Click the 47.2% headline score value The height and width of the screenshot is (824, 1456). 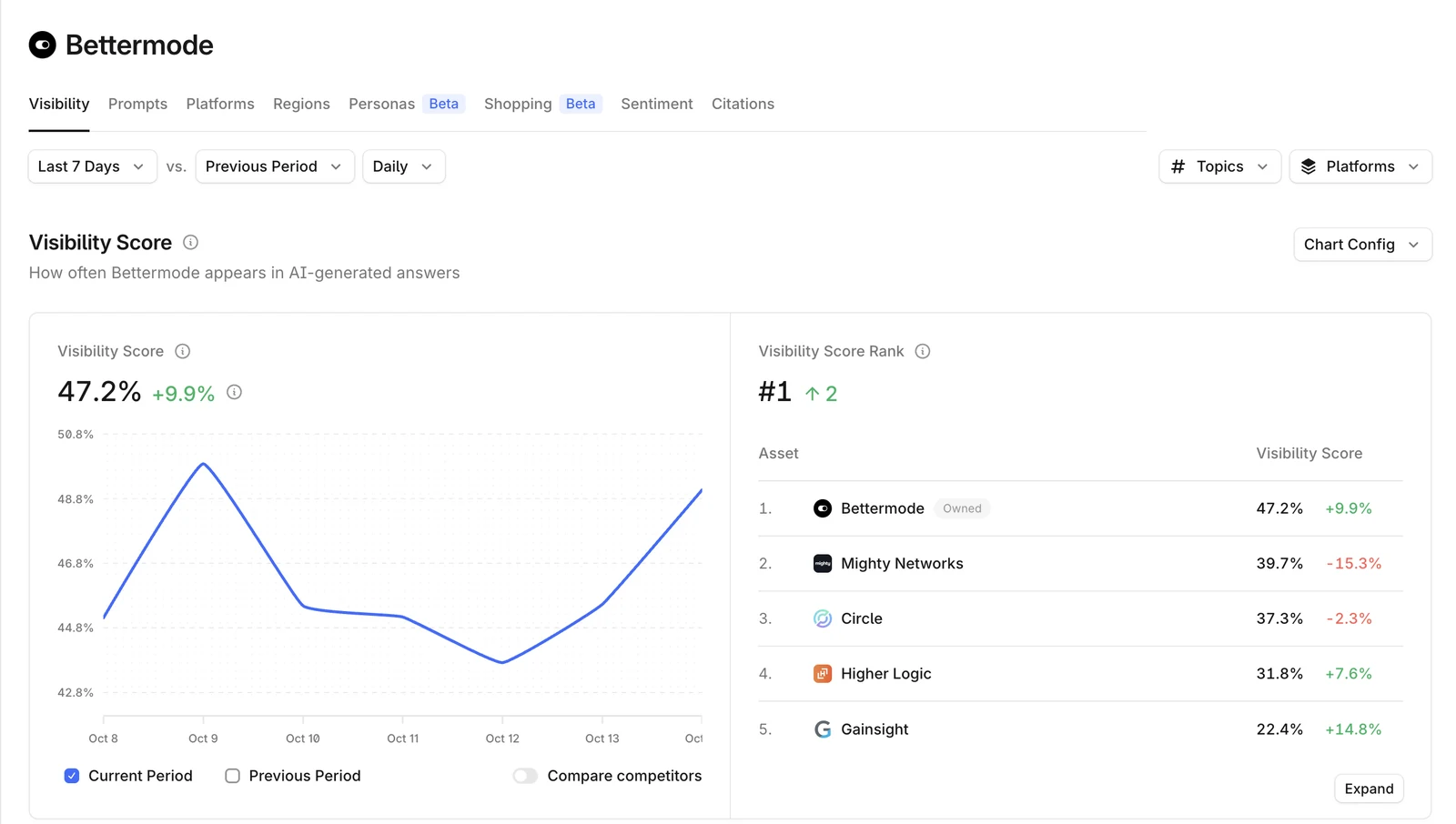(99, 392)
